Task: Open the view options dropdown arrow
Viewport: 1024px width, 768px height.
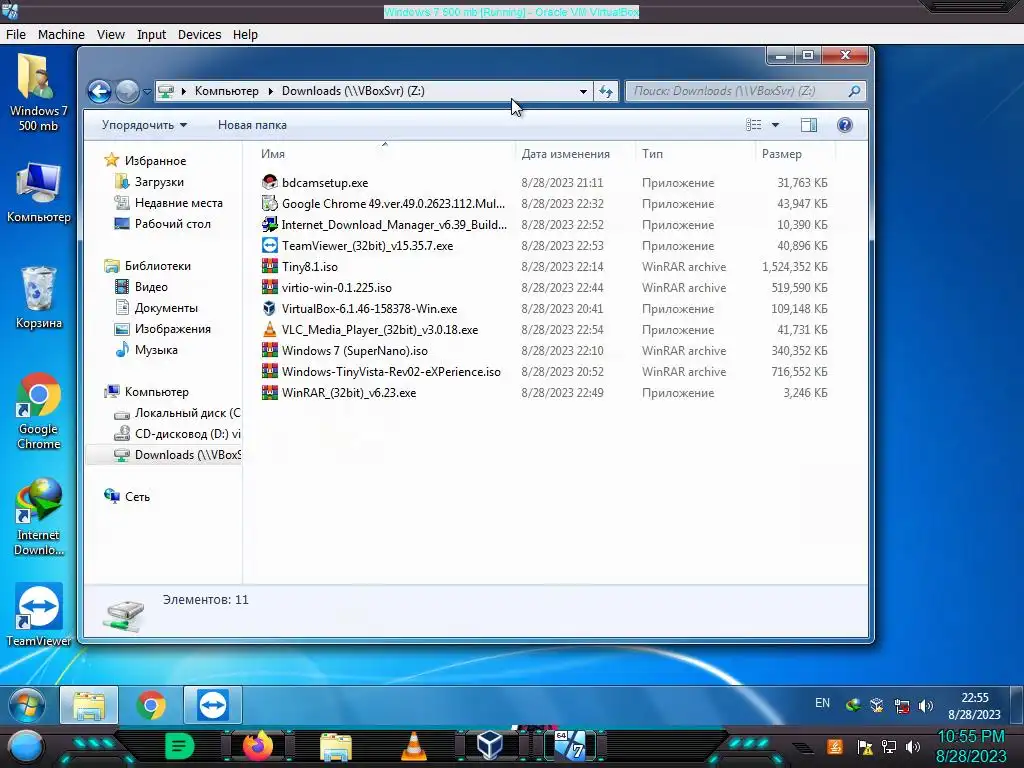Action: click(775, 125)
